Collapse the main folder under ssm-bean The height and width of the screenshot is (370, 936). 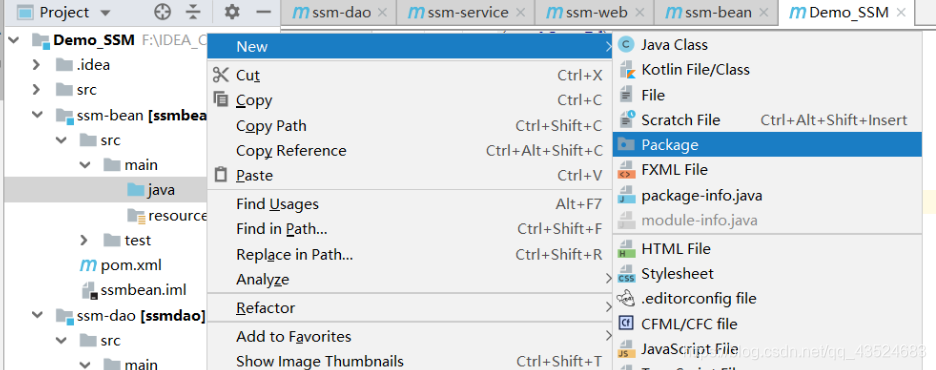[85, 165]
